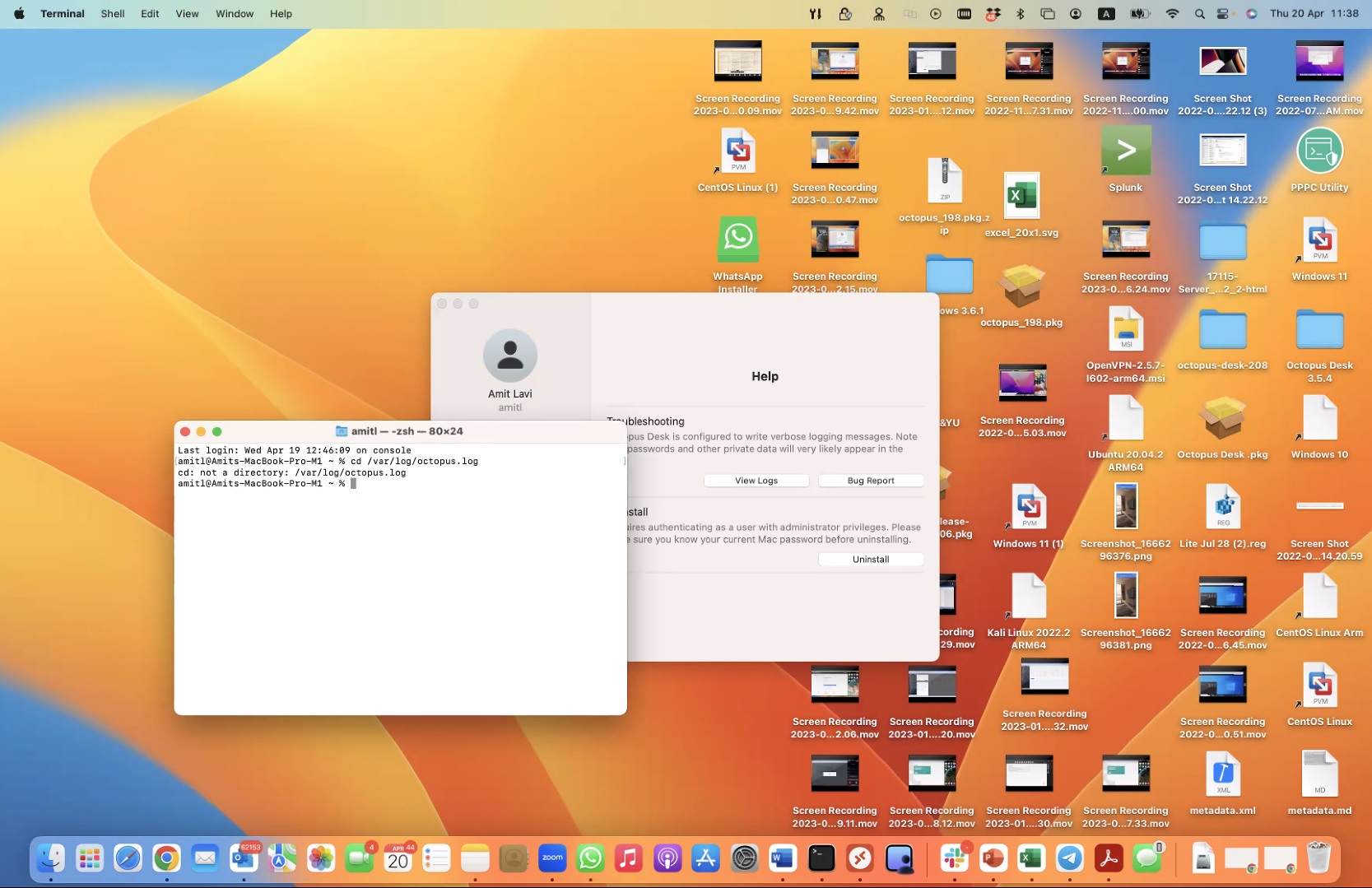The height and width of the screenshot is (888, 1372).
Task: Open the Wi-Fi status menu
Action: [x=1172, y=14]
